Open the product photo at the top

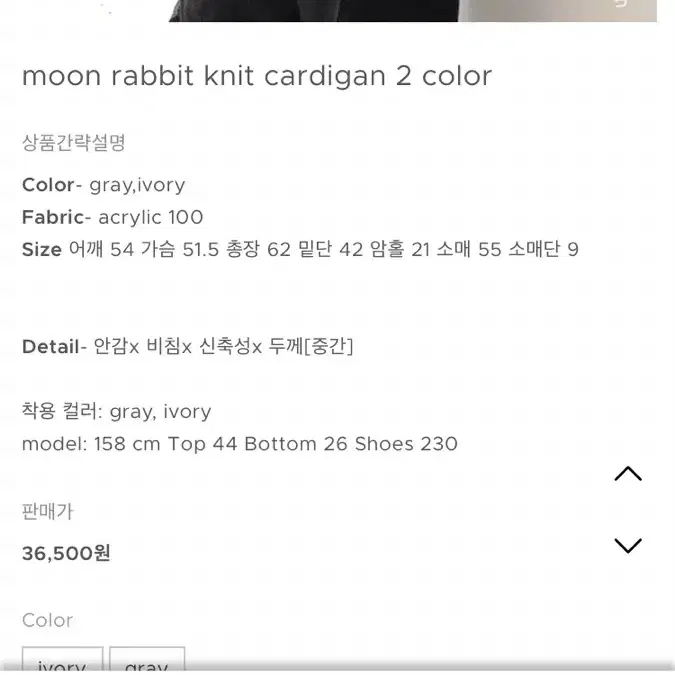(413, 11)
